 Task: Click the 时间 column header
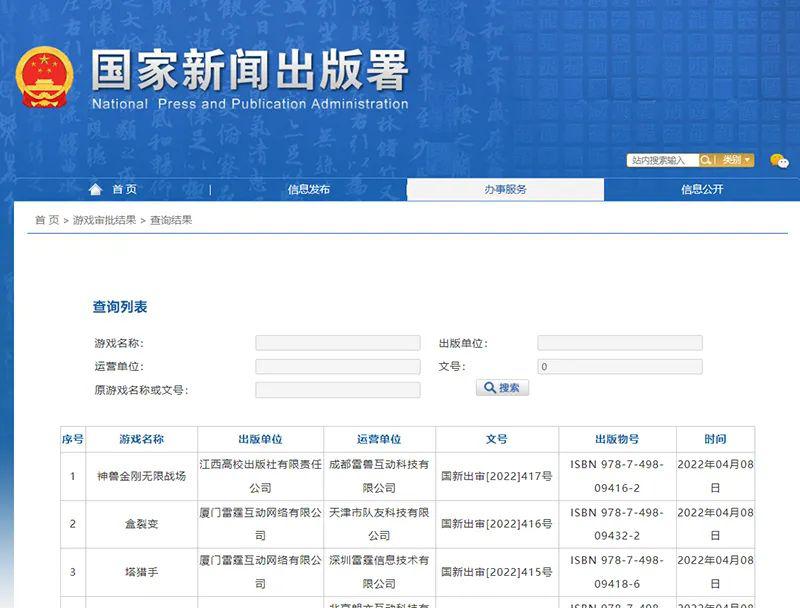(715, 439)
